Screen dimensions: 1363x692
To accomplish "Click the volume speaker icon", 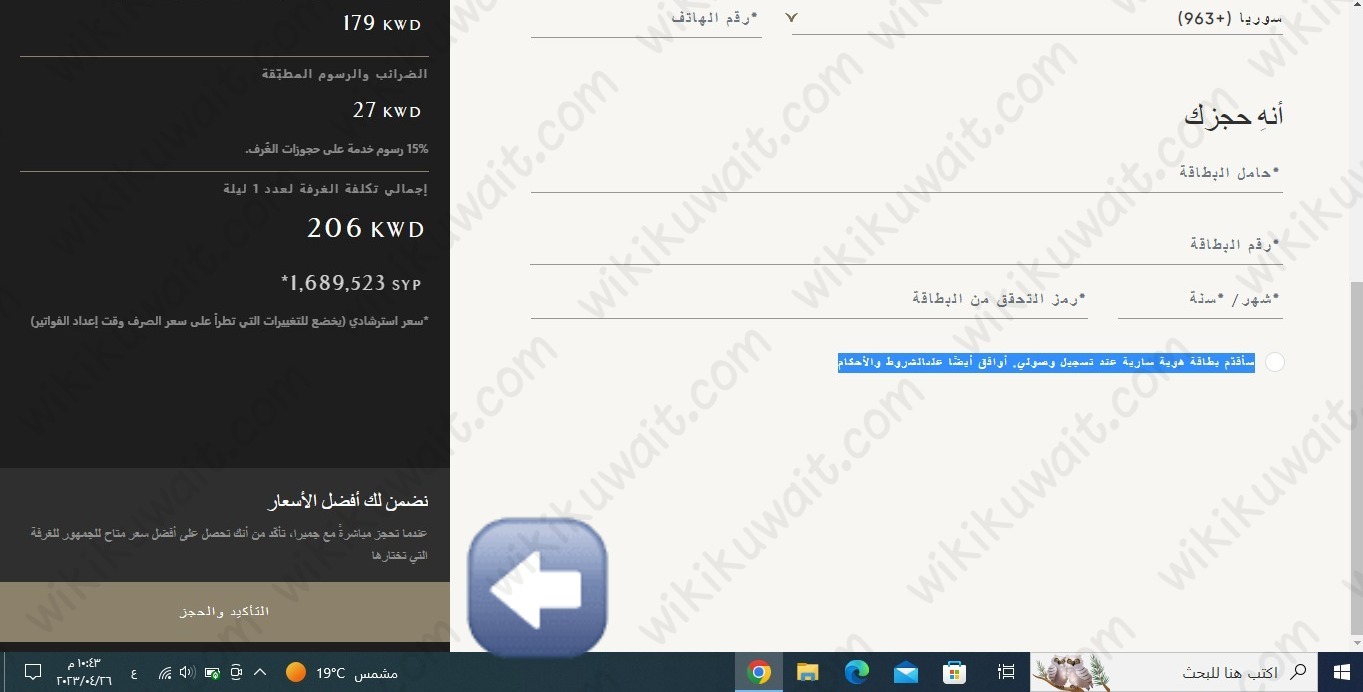I will 187,673.
